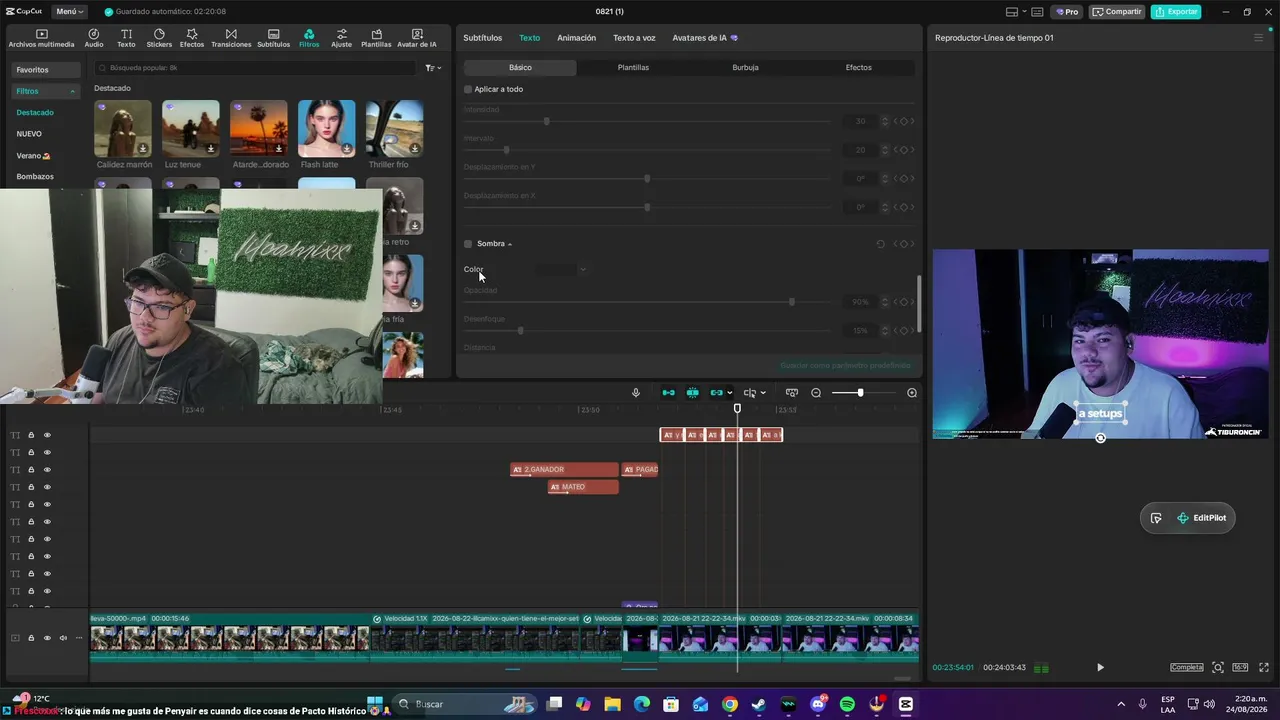Select the Burbuja sub-tab
Image resolution: width=1280 pixels, height=720 pixels.
[745, 68]
